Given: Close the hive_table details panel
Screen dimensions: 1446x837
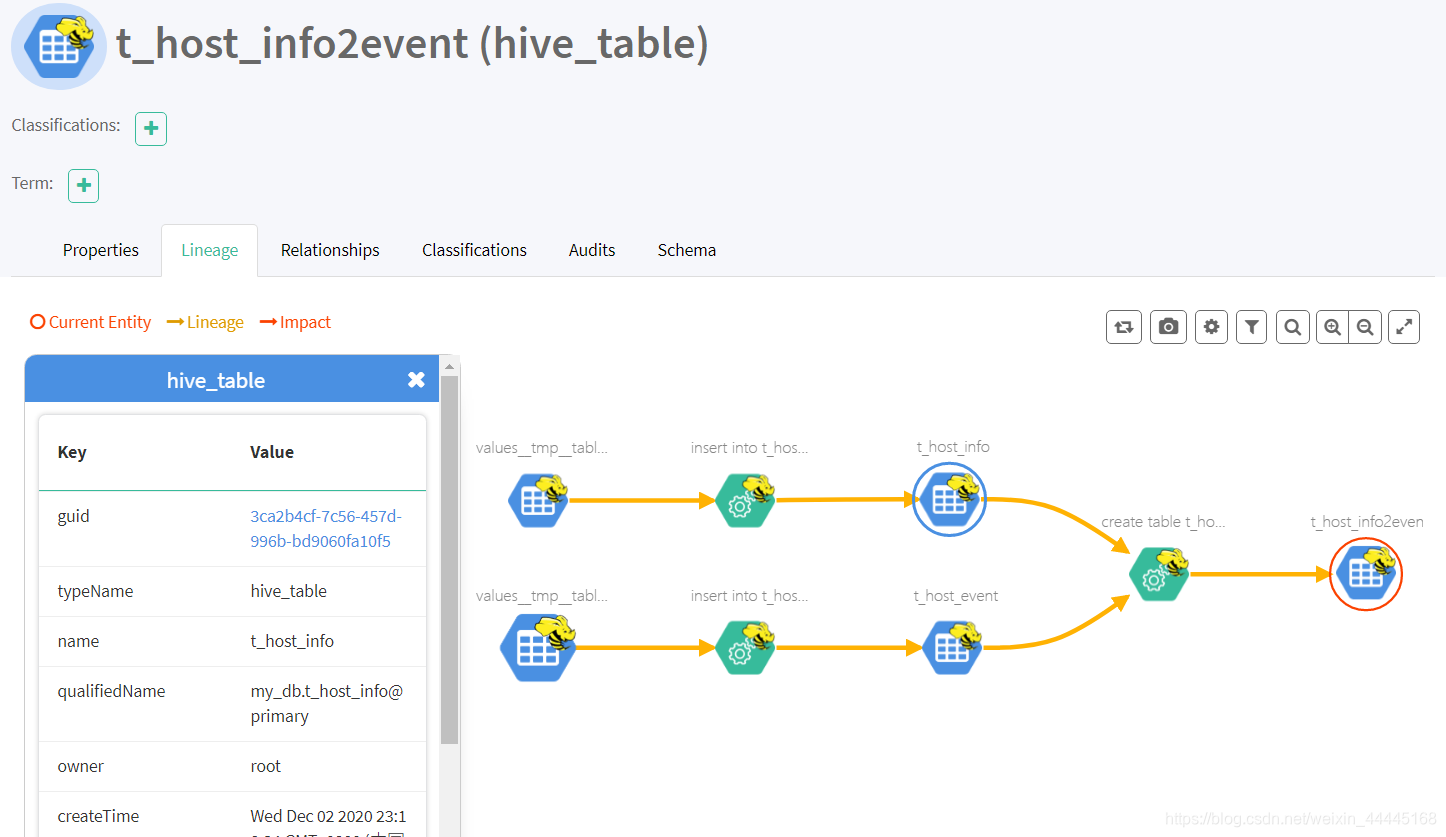Looking at the screenshot, I should click(x=416, y=380).
